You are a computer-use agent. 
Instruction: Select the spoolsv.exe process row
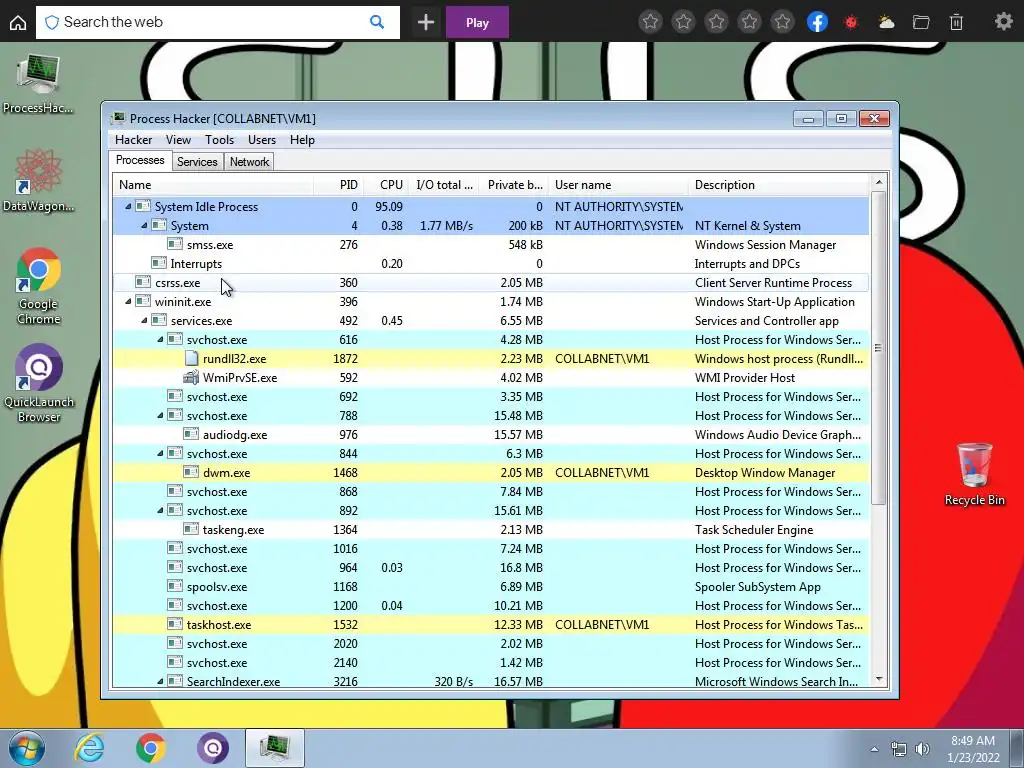tap(491, 586)
